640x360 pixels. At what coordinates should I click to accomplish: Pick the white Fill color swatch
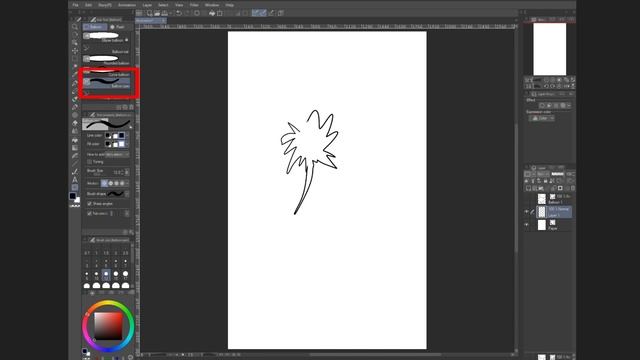122,144
